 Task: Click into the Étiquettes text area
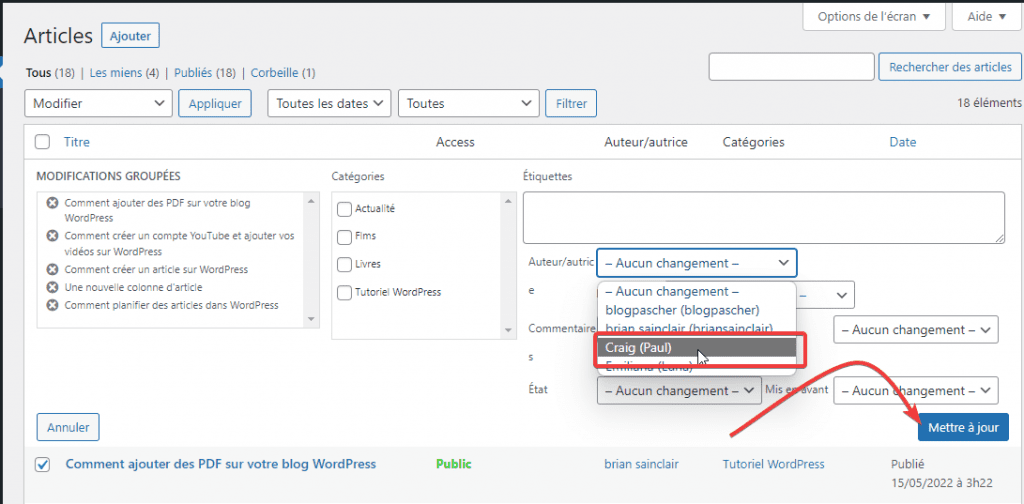pos(763,217)
